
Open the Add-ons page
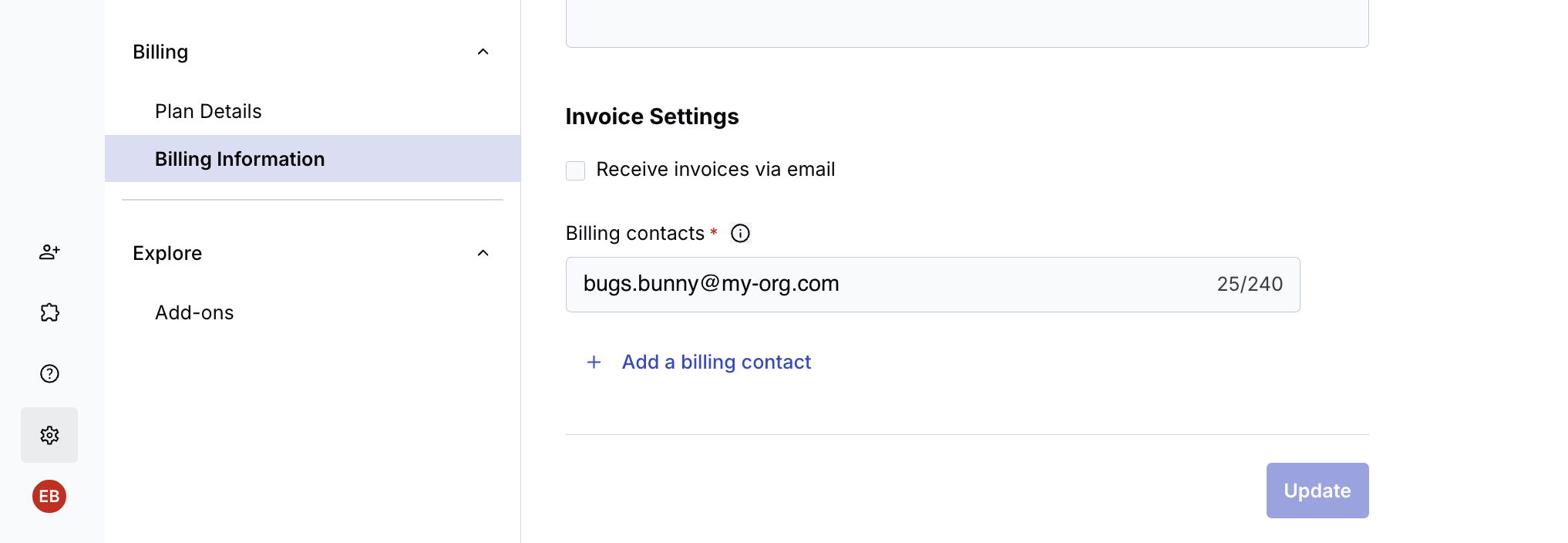194,312
